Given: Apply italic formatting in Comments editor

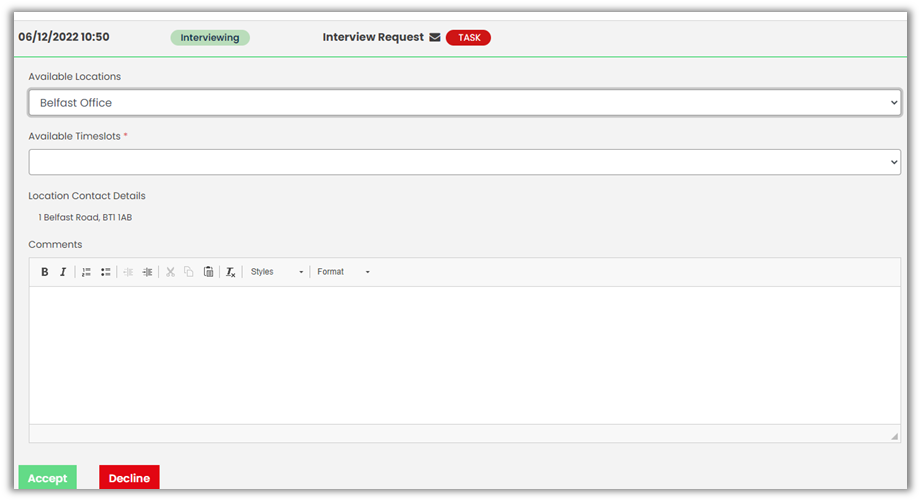Looking at the screenshot, I should 63,272.
